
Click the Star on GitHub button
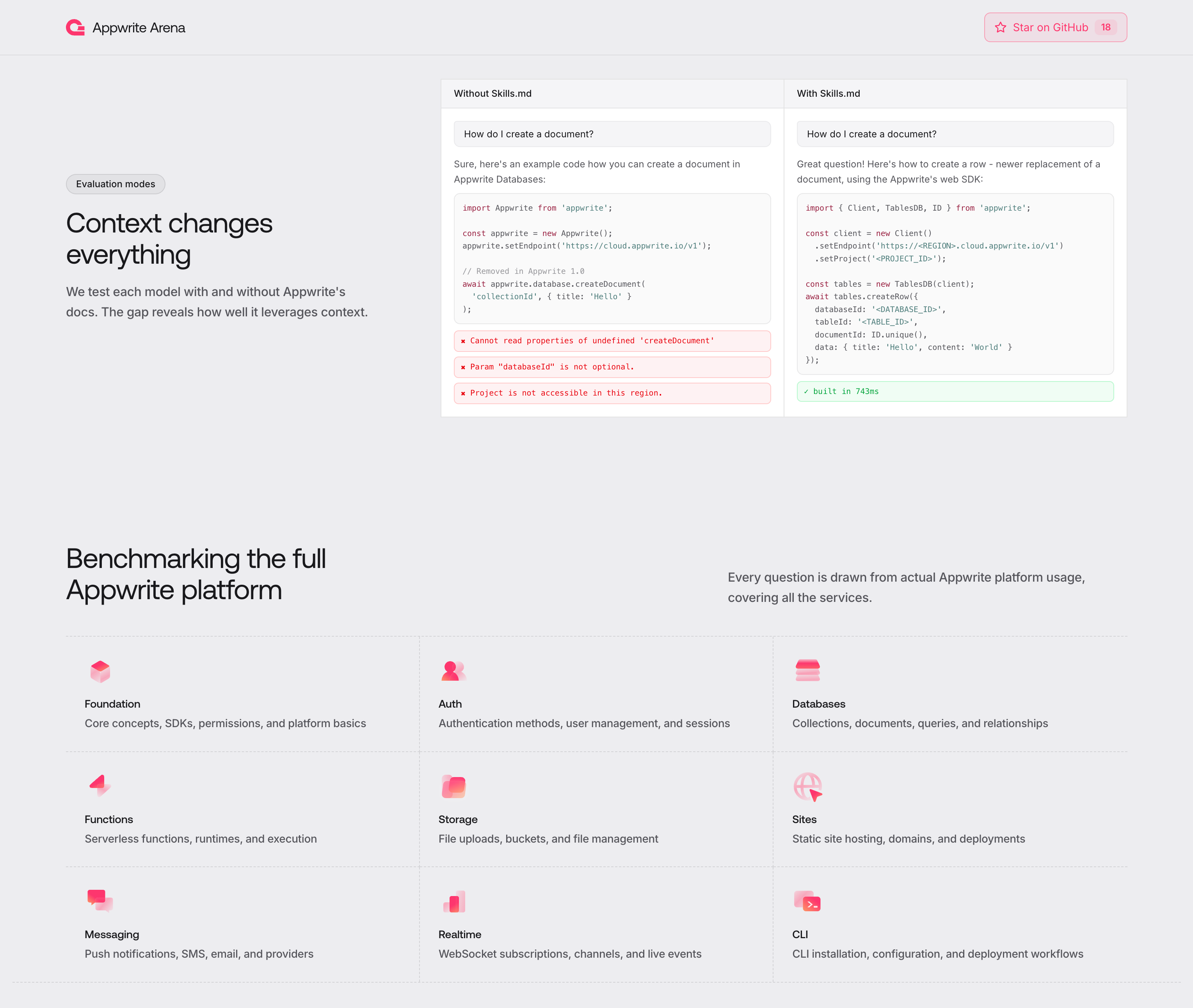point(1055,27)
